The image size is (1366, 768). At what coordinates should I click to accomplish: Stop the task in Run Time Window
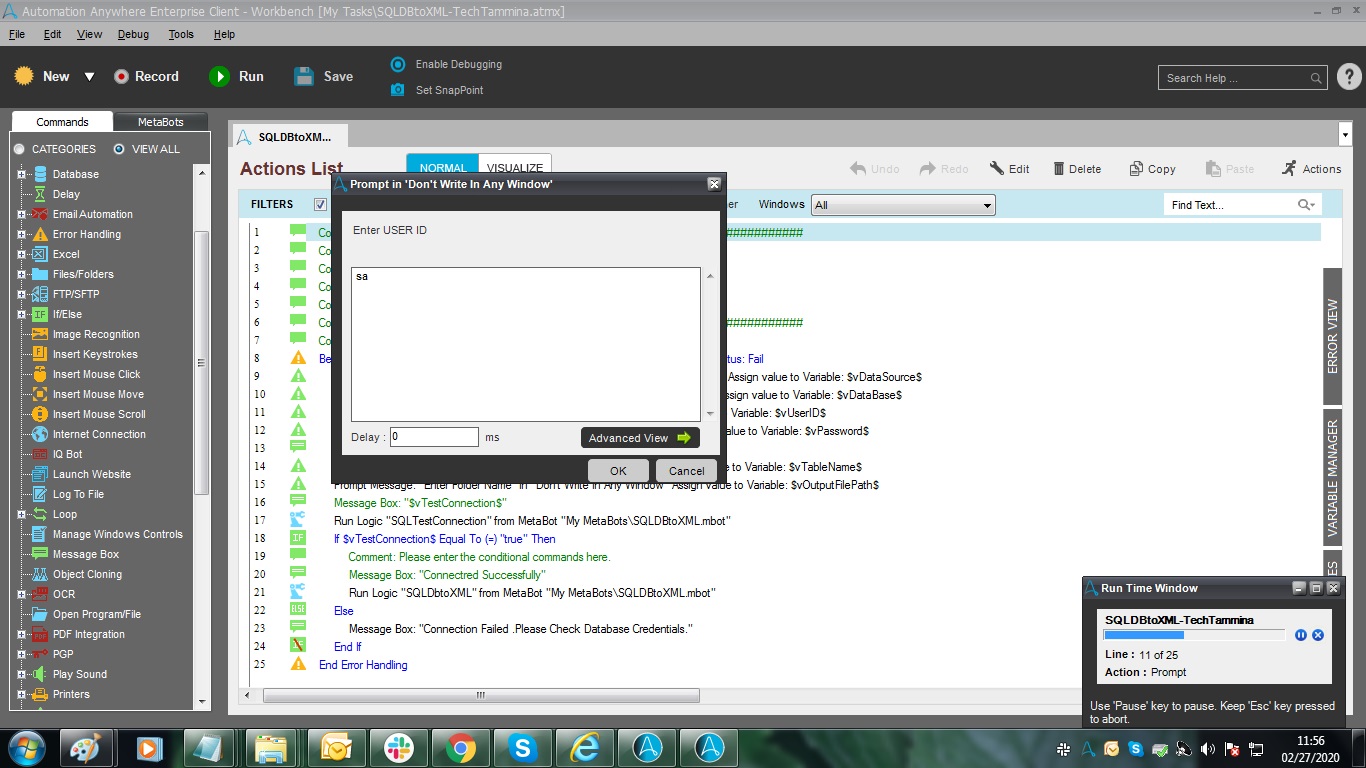coord(1318,635)
